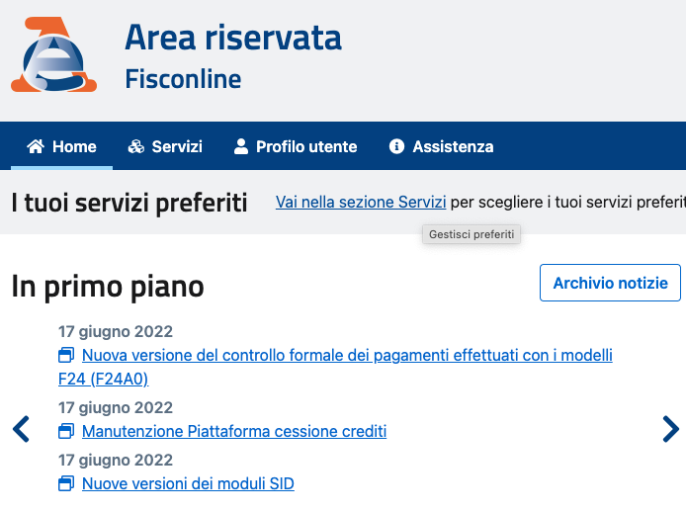Open Manutenzione Piattaforma cessione crediti link
Screen dimensions: 686x512
click(x=234, y=432)
